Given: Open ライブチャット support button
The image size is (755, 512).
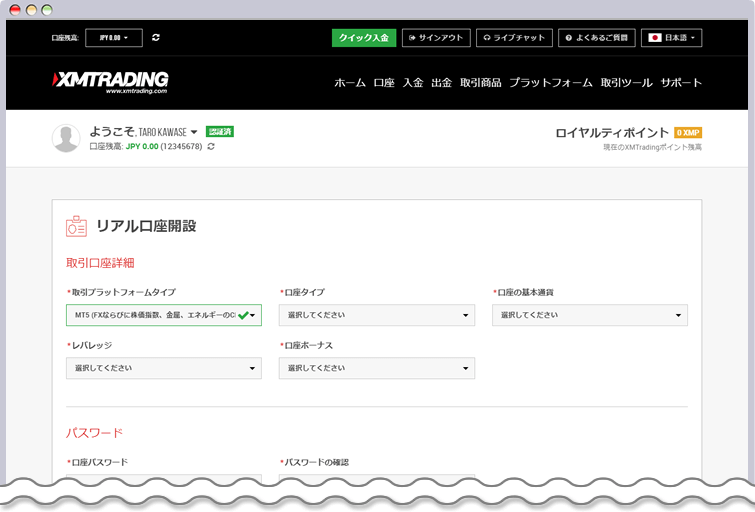Looking at the screenshot, I should point(514,38).
